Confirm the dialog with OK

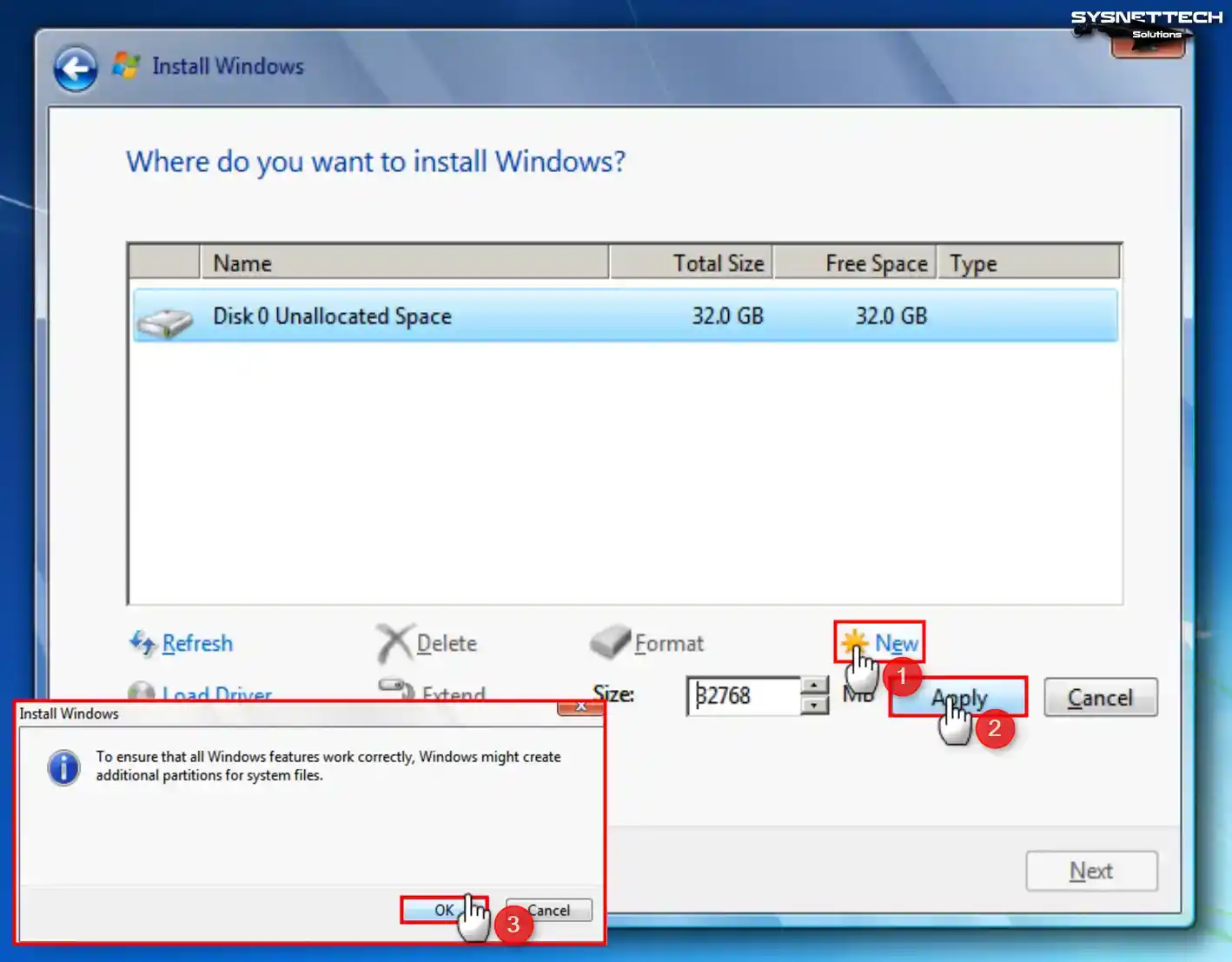[444, 910]
